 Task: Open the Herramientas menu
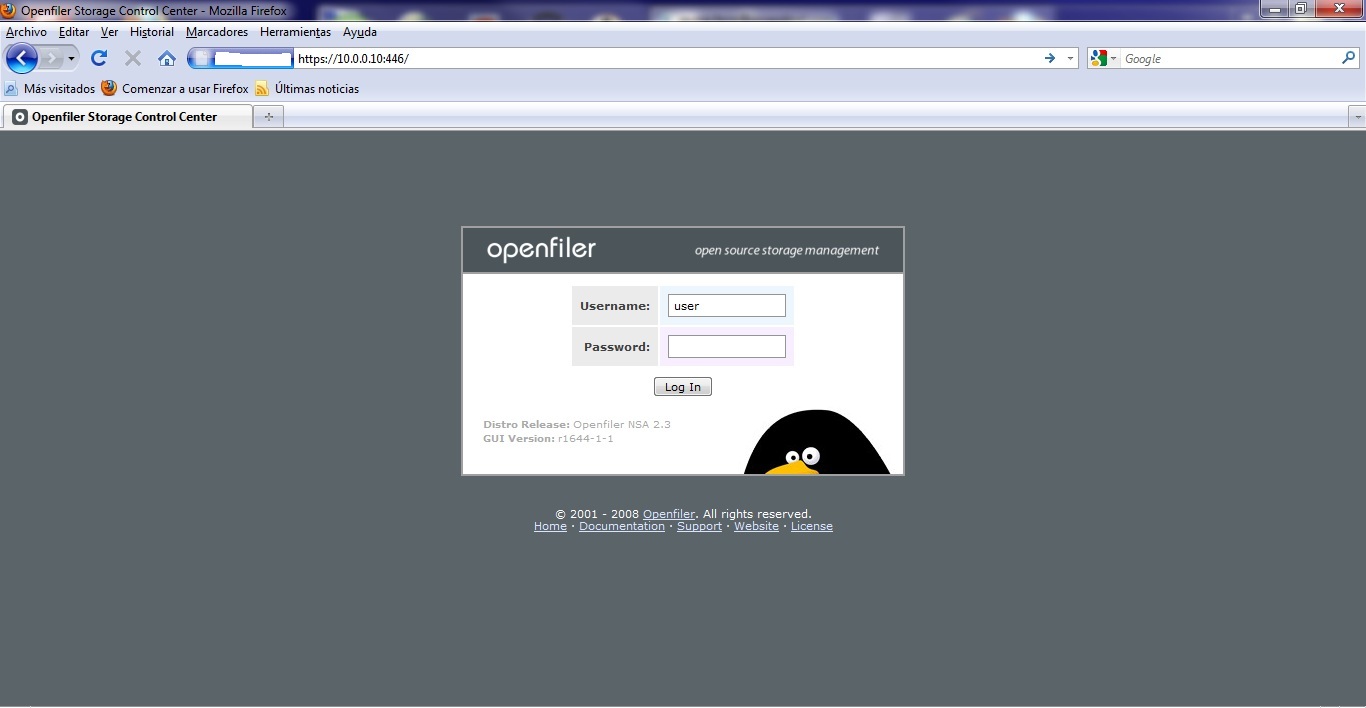(296, 32)
